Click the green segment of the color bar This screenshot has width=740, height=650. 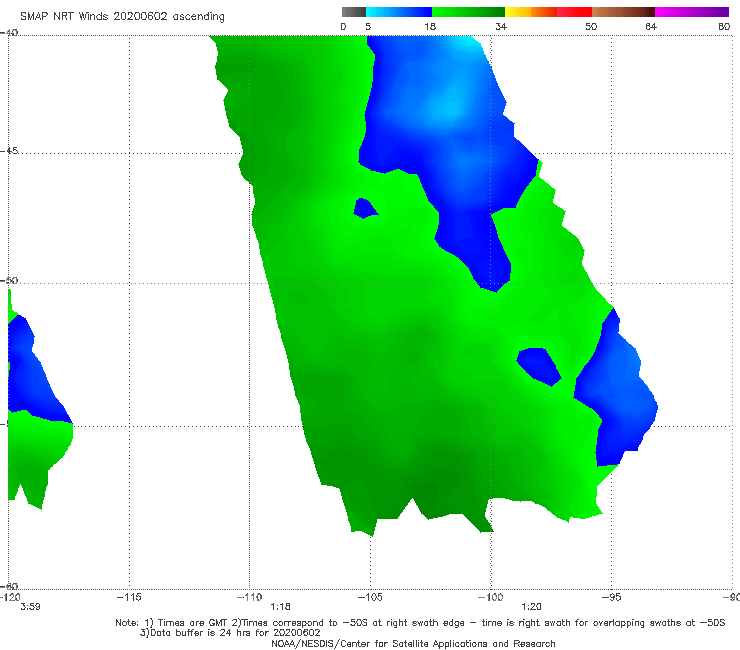pos(468,12)
